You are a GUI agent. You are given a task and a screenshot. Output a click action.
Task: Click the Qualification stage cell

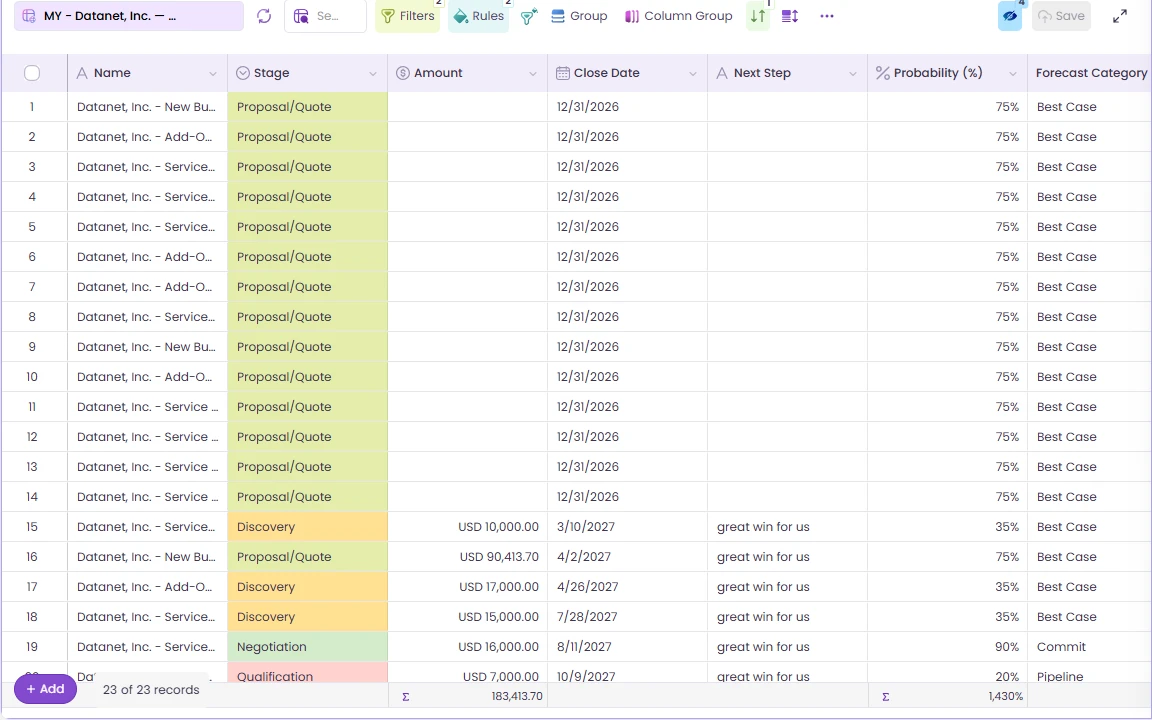tap(307, 672)
